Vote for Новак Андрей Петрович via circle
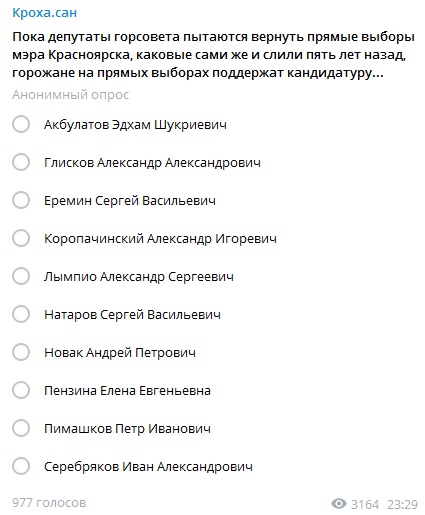The width and height of the screenshot is (425, 515). [21, 352]
